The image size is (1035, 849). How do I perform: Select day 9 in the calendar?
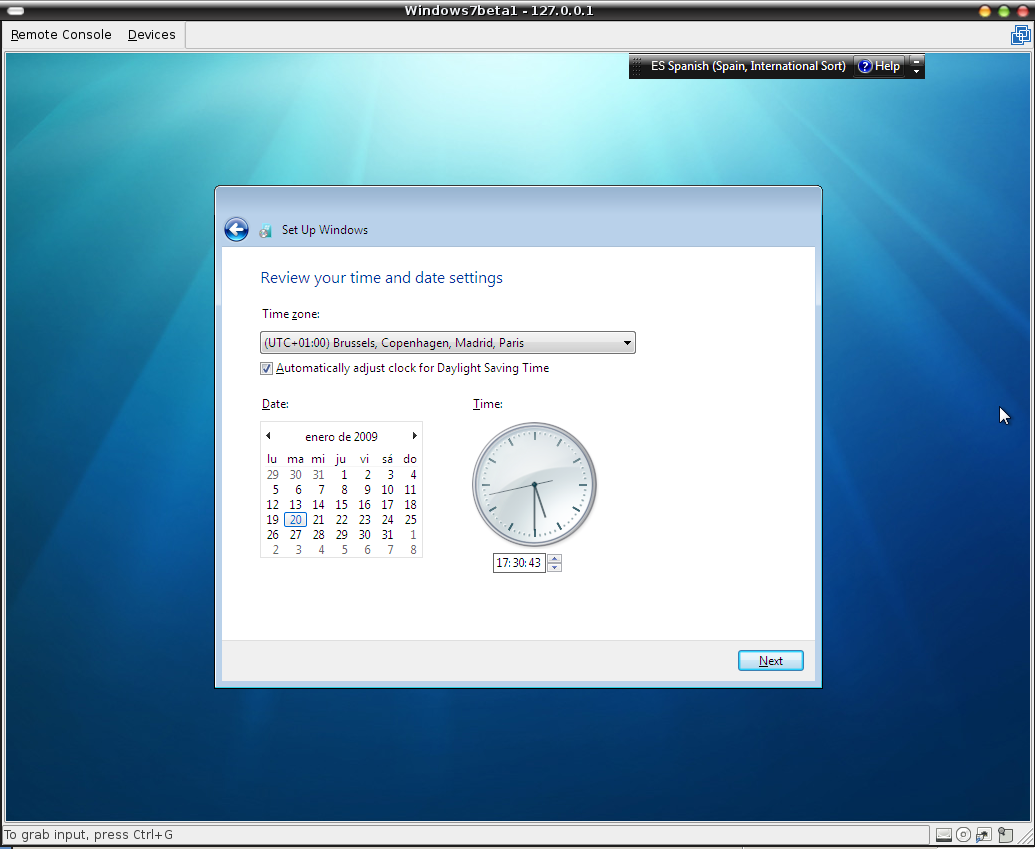click(367, 490)
